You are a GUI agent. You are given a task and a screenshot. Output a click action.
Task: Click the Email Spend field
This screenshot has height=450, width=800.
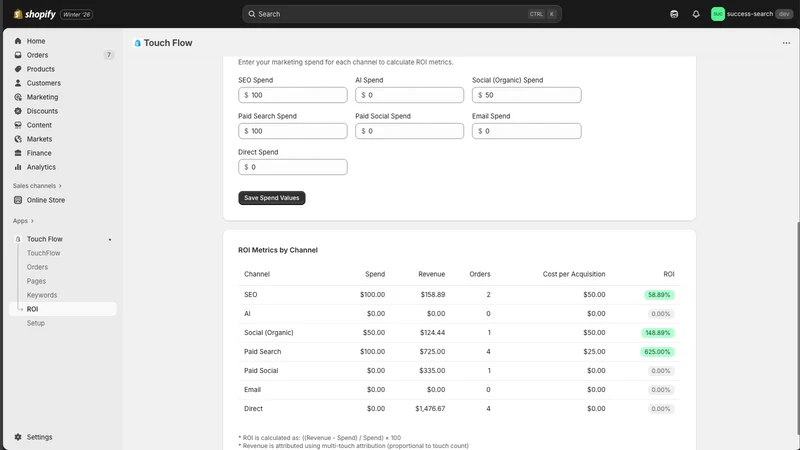(x=527, y=131)
